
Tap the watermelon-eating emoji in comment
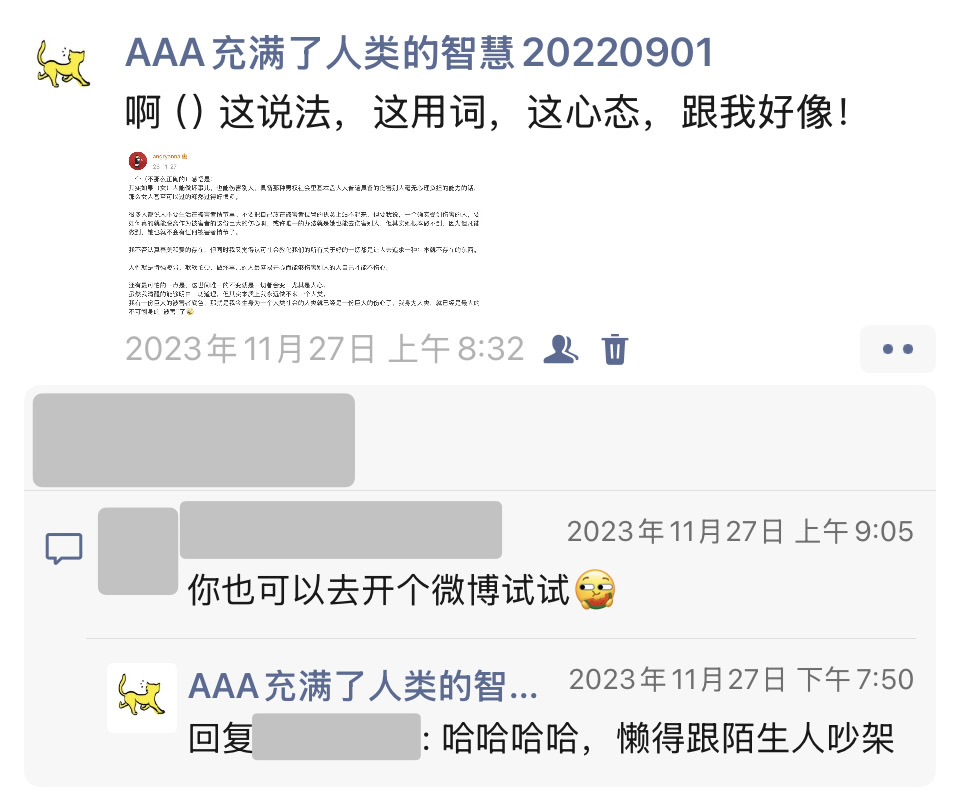coord(595,589)
